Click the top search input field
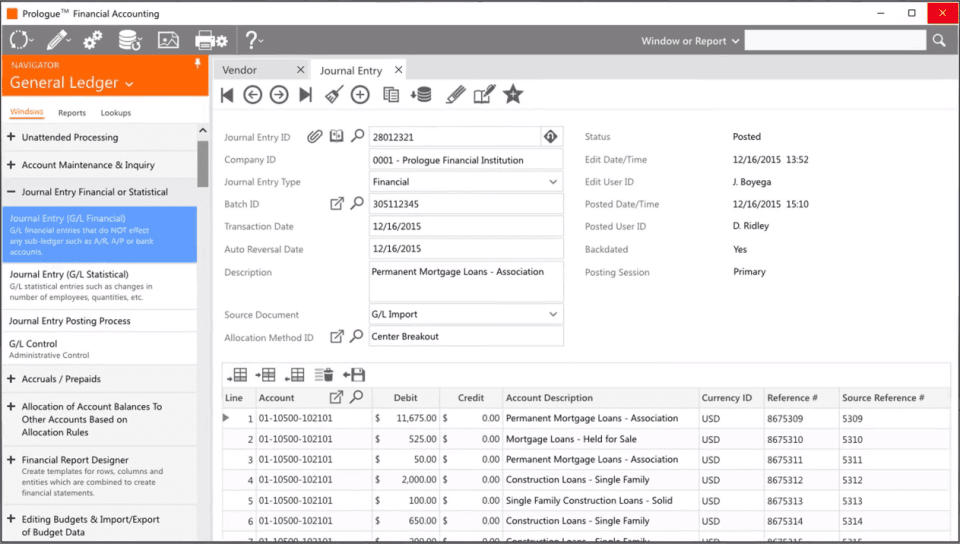Viewport: 960px width, 544px height. (x=835, y=40)
